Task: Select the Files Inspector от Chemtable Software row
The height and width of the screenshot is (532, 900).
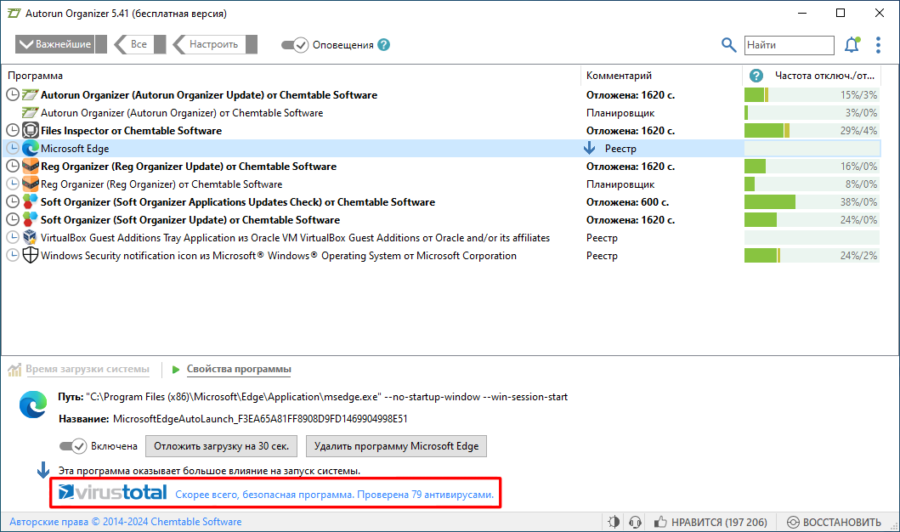Action: click(131, 130)
